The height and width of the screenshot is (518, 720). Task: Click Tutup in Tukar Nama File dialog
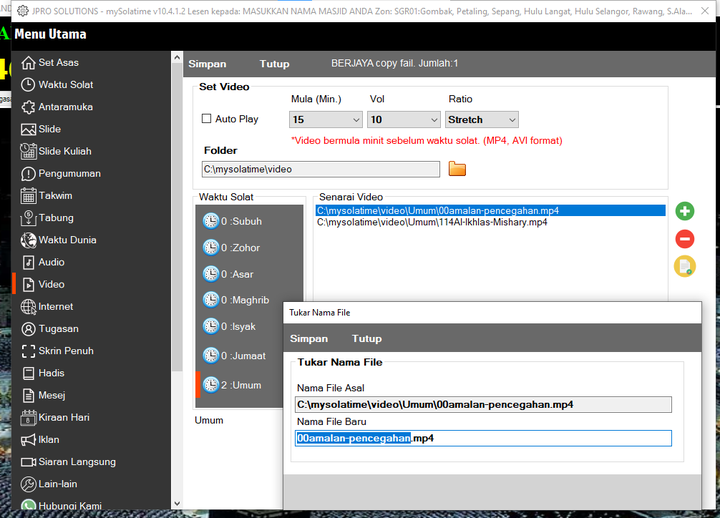[366, 339]
